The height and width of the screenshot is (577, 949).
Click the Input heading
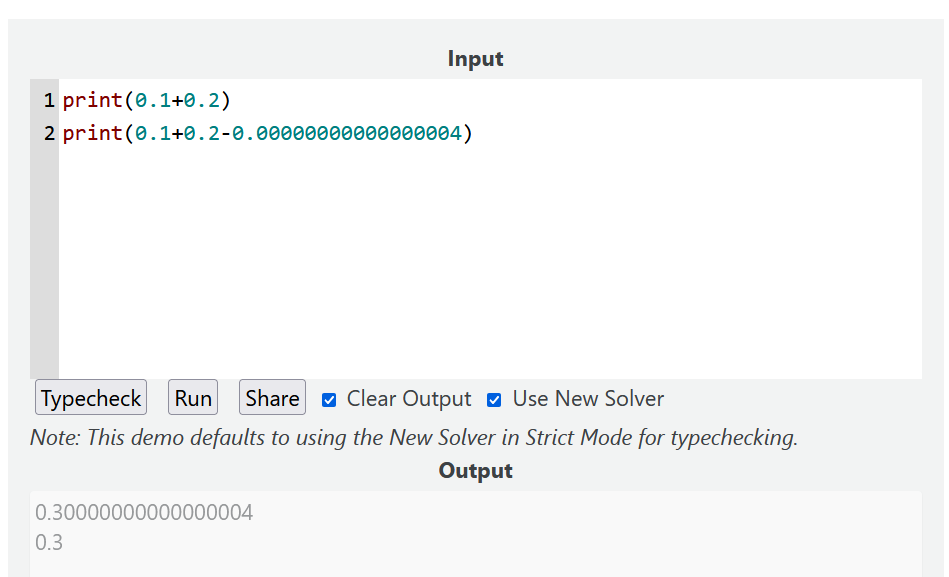[x=475, y=59]
